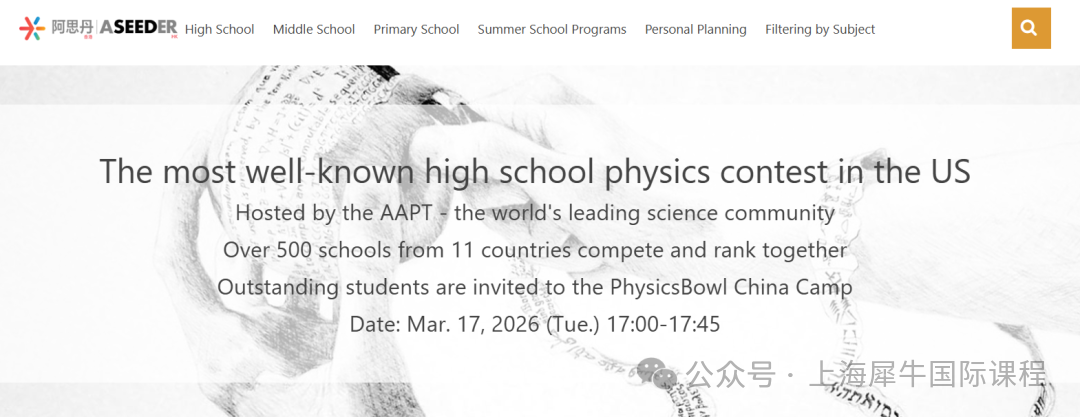Click the 'Outstanding students are invited' line
The image size is (1080, 417).
(535, 287)
